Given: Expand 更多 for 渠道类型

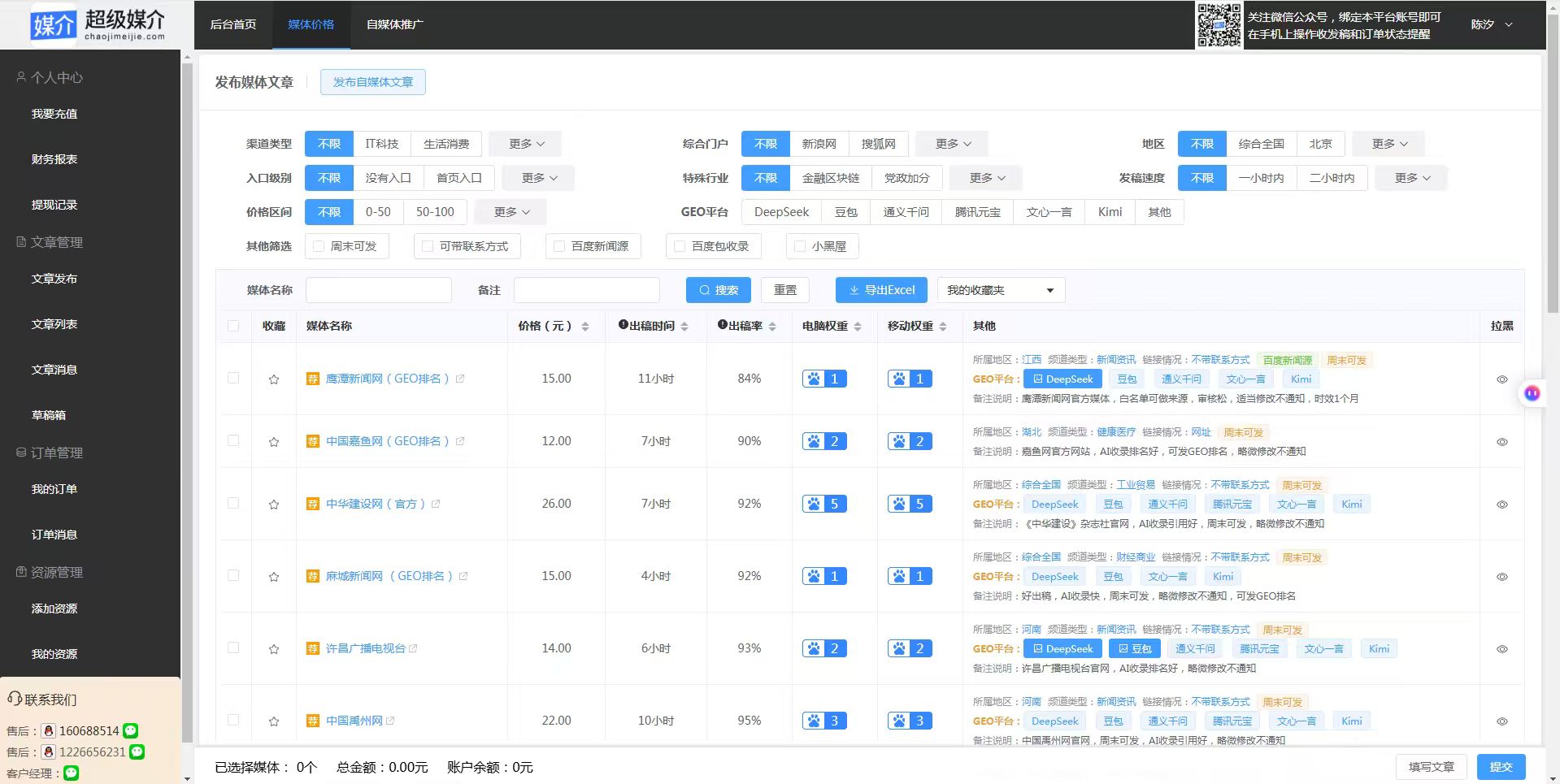Looking at the screenshot, I should pos(526,144).
